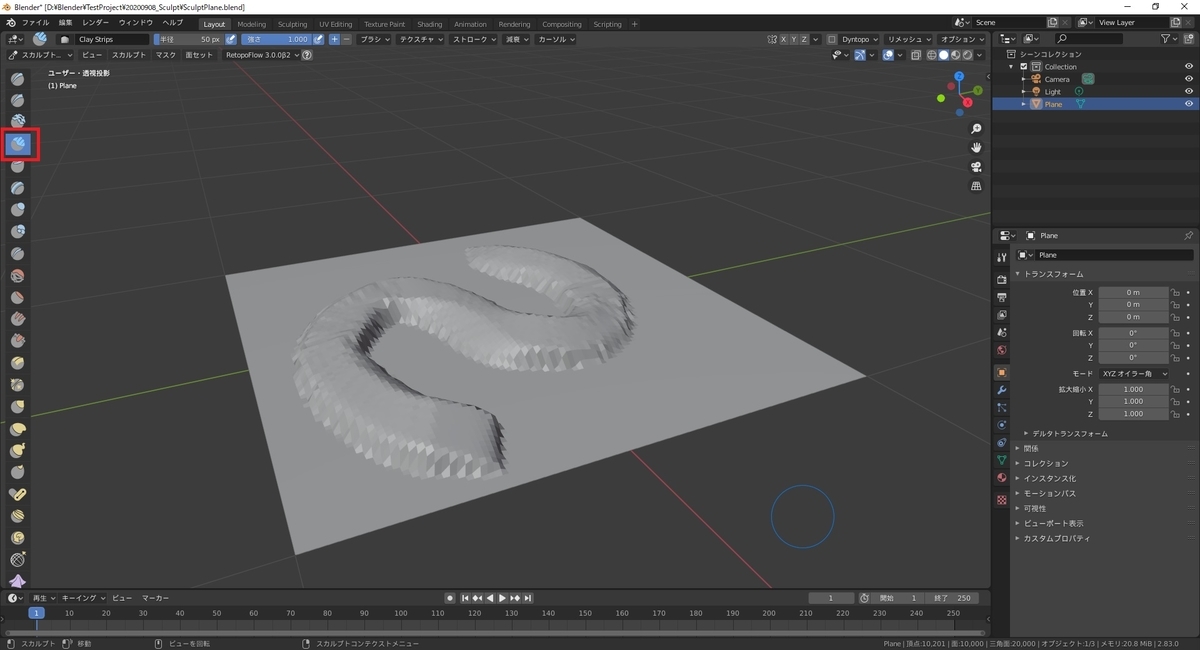
Task: Select wireframe viewport shading mode
Action: point(932,55)
